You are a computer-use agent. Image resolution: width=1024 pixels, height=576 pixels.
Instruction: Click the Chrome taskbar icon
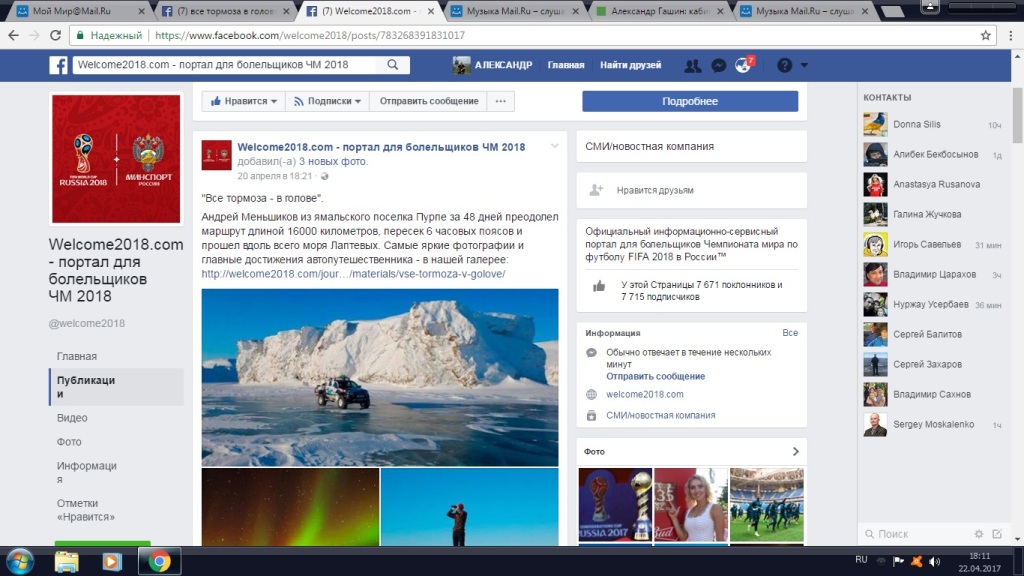[159, 561]
